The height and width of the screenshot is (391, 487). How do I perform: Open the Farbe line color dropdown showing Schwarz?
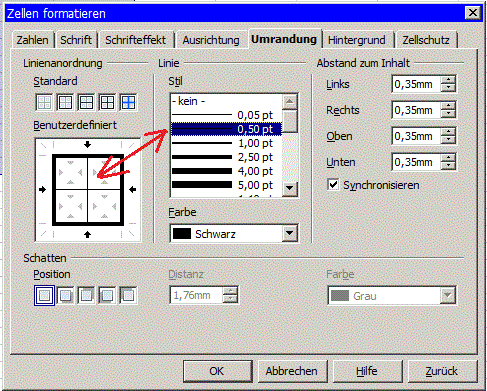tap(290, 233)
